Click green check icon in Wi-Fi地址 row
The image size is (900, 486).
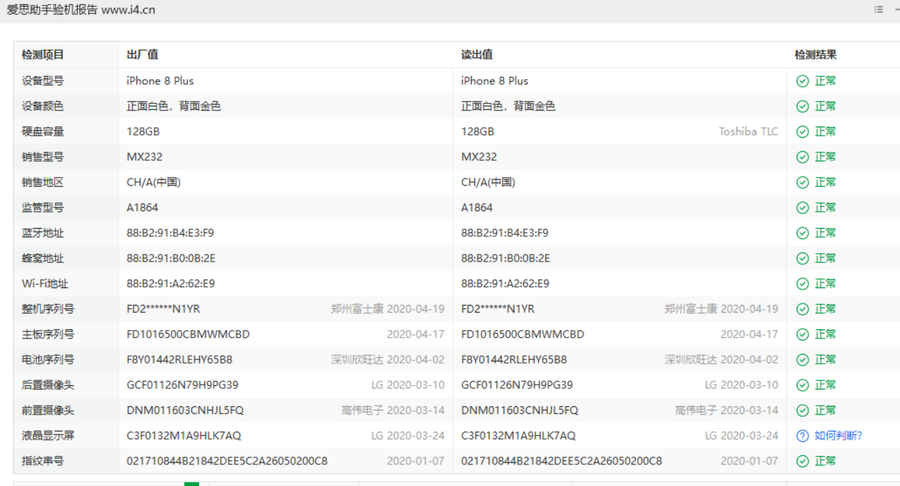point(802,283)
